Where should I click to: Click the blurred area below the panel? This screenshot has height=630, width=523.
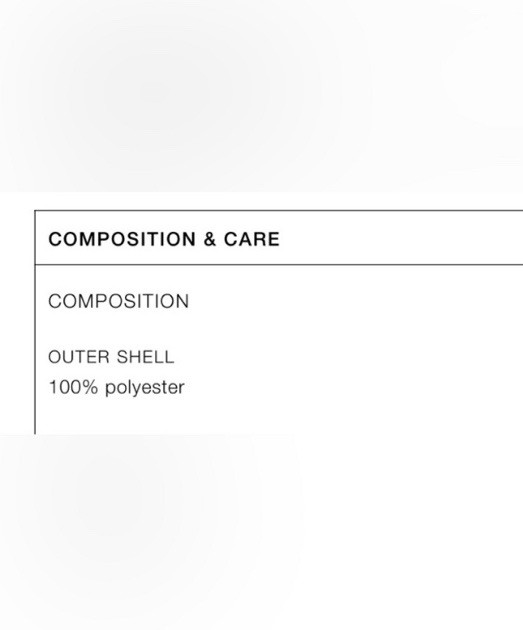pyautogui.click(x=262, y=532)
